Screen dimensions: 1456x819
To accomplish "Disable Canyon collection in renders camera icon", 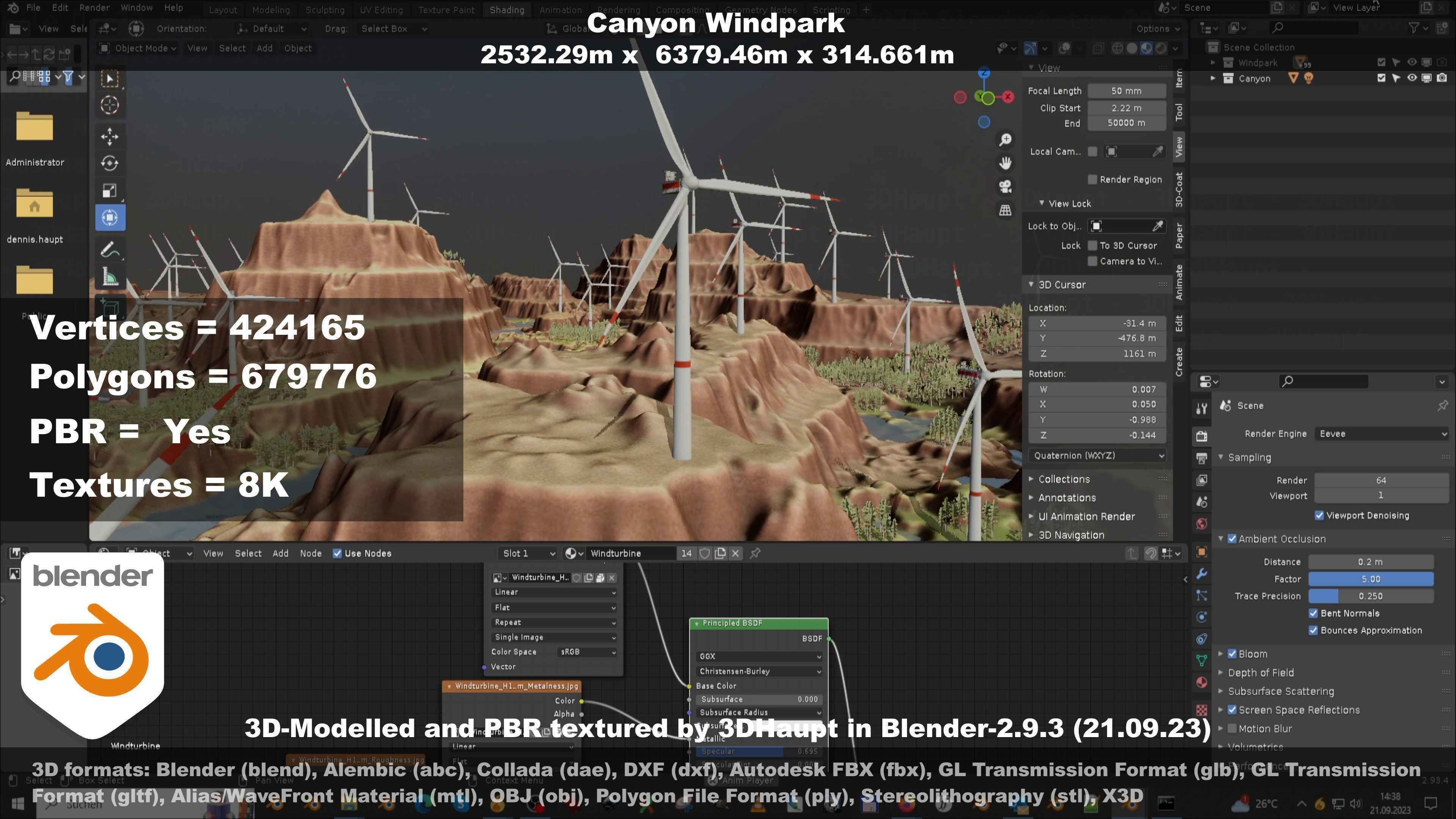I will pos(1442,78).
